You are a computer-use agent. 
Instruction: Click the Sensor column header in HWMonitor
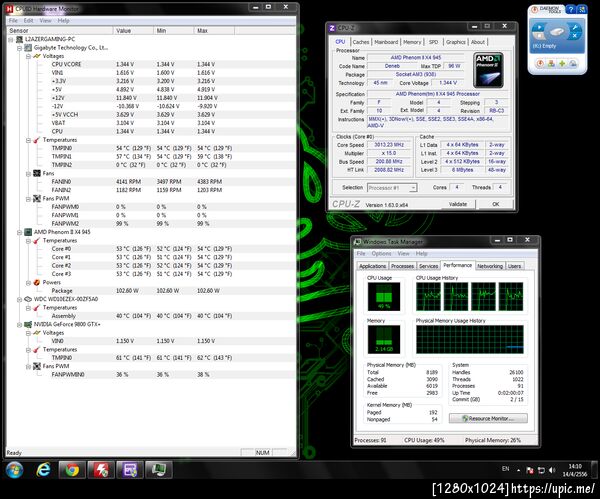point(60,31)
